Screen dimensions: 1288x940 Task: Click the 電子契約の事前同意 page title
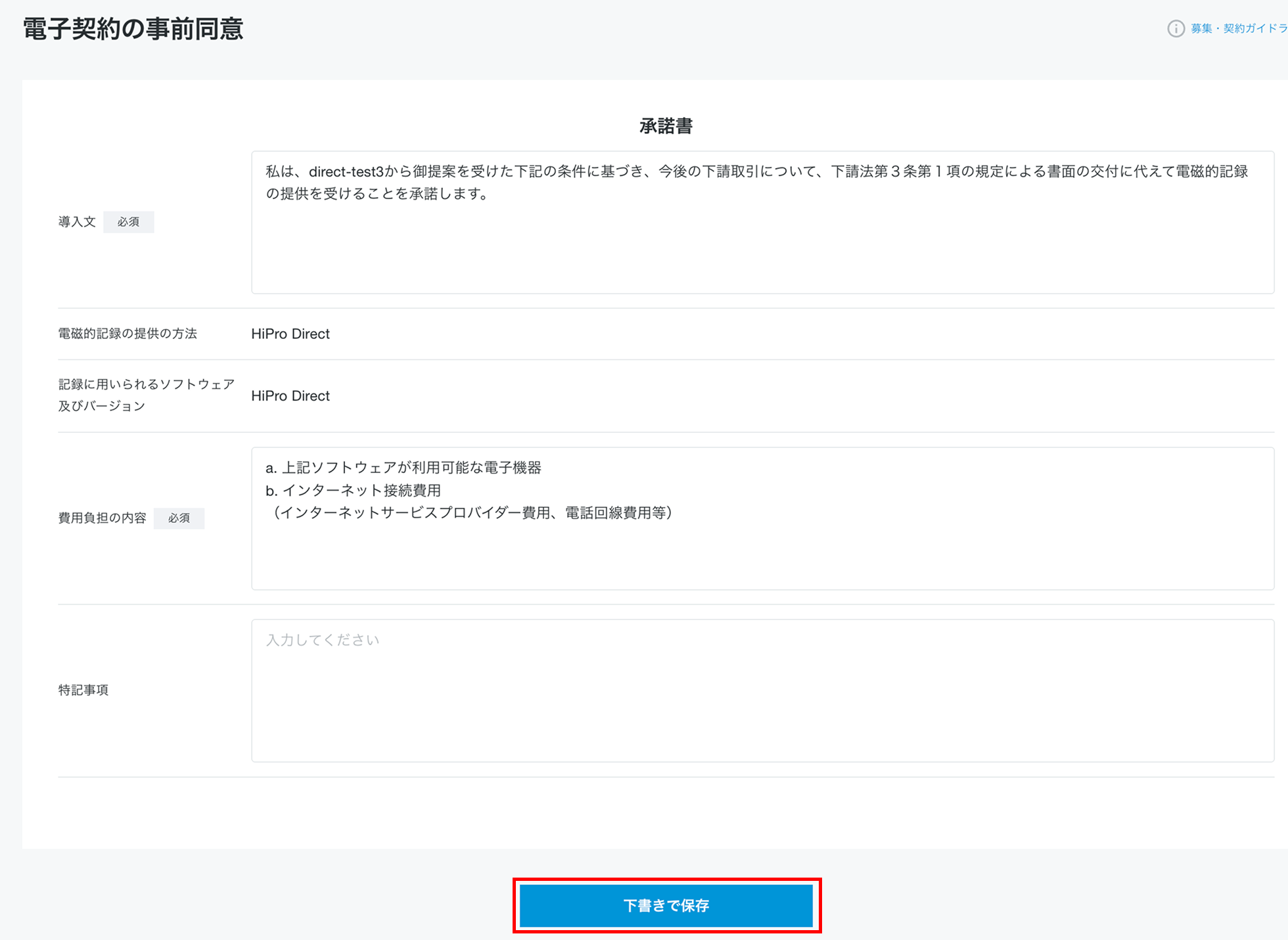(133, 30)
